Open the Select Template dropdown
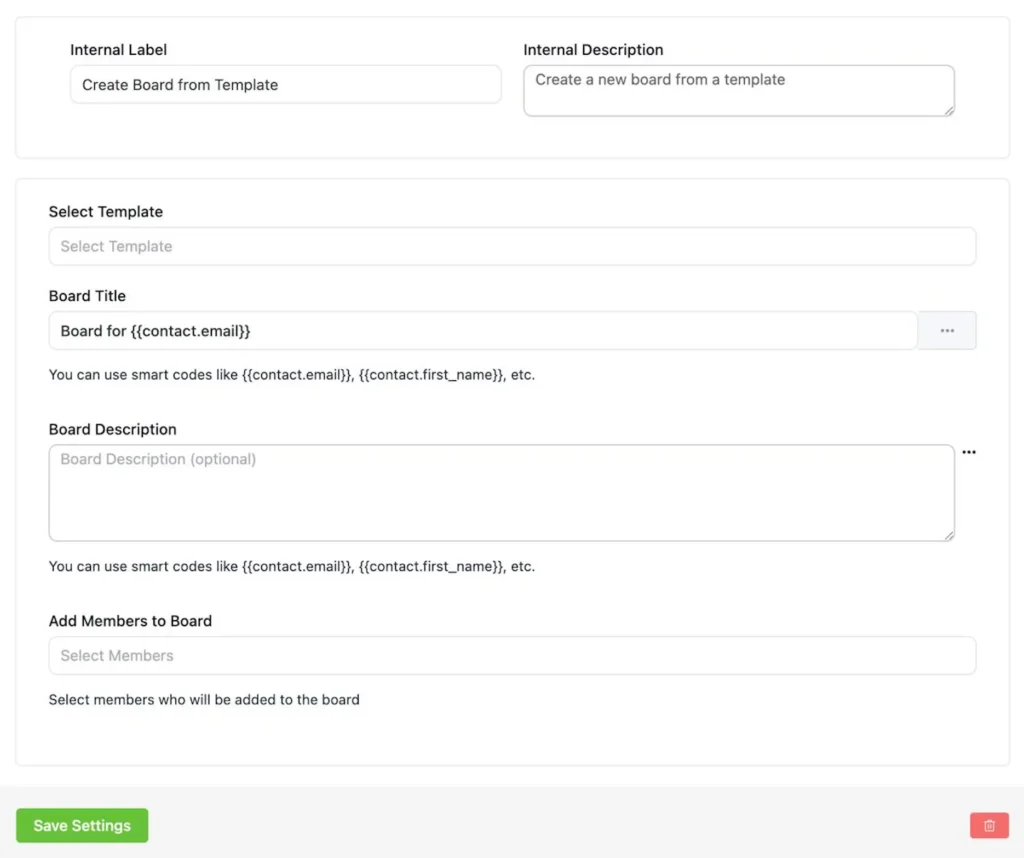The height and width of the screenshot is (858, 1024). click(512, 246)
